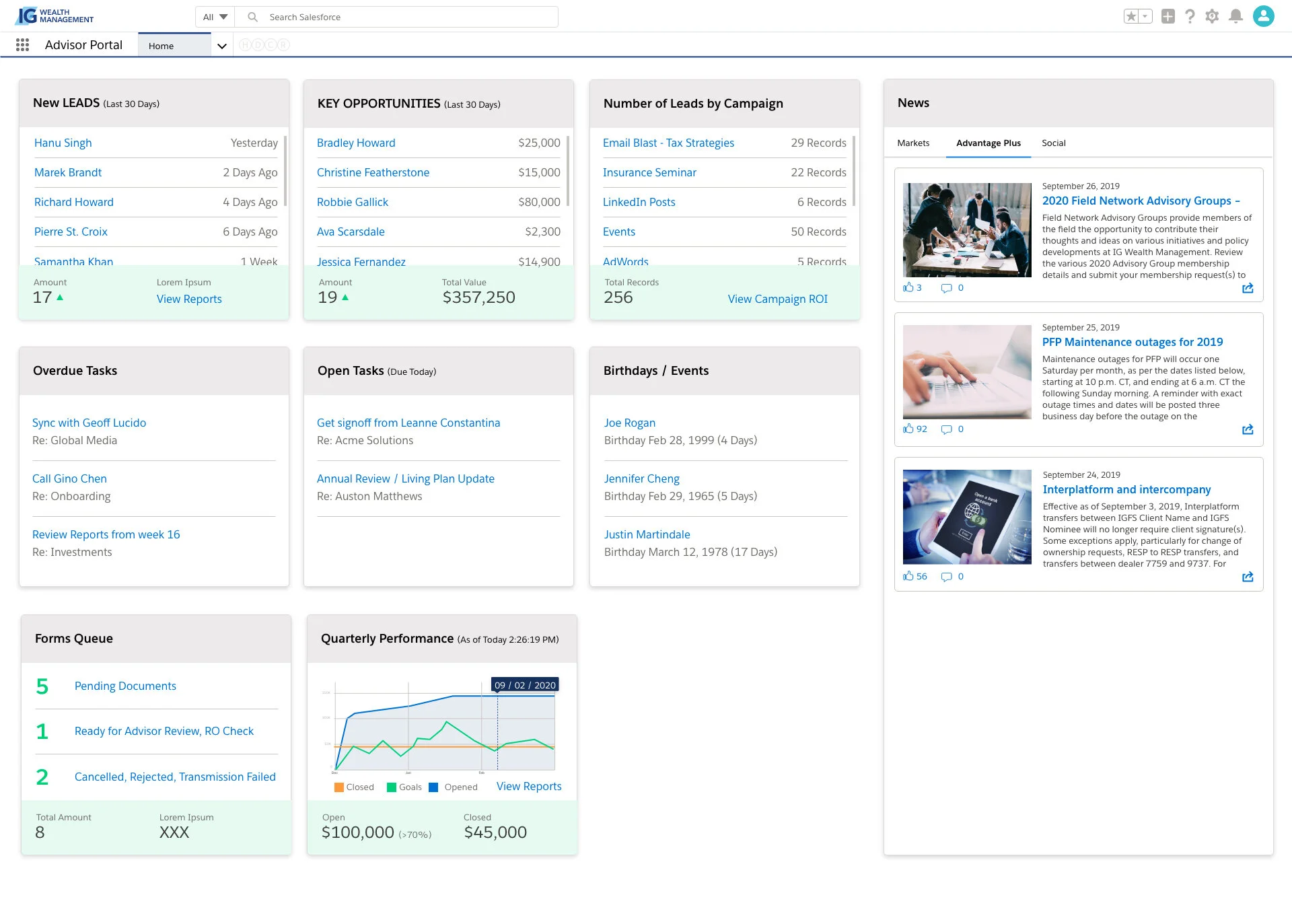Open the Pending Documents queue link

point(125,686)
